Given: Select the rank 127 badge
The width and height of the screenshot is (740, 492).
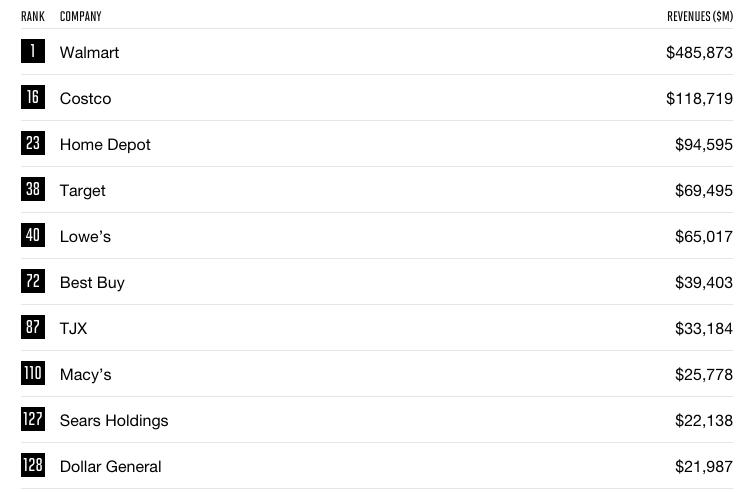Looking at the screenshot, I should pyautogui.click(x=33, y=419).
